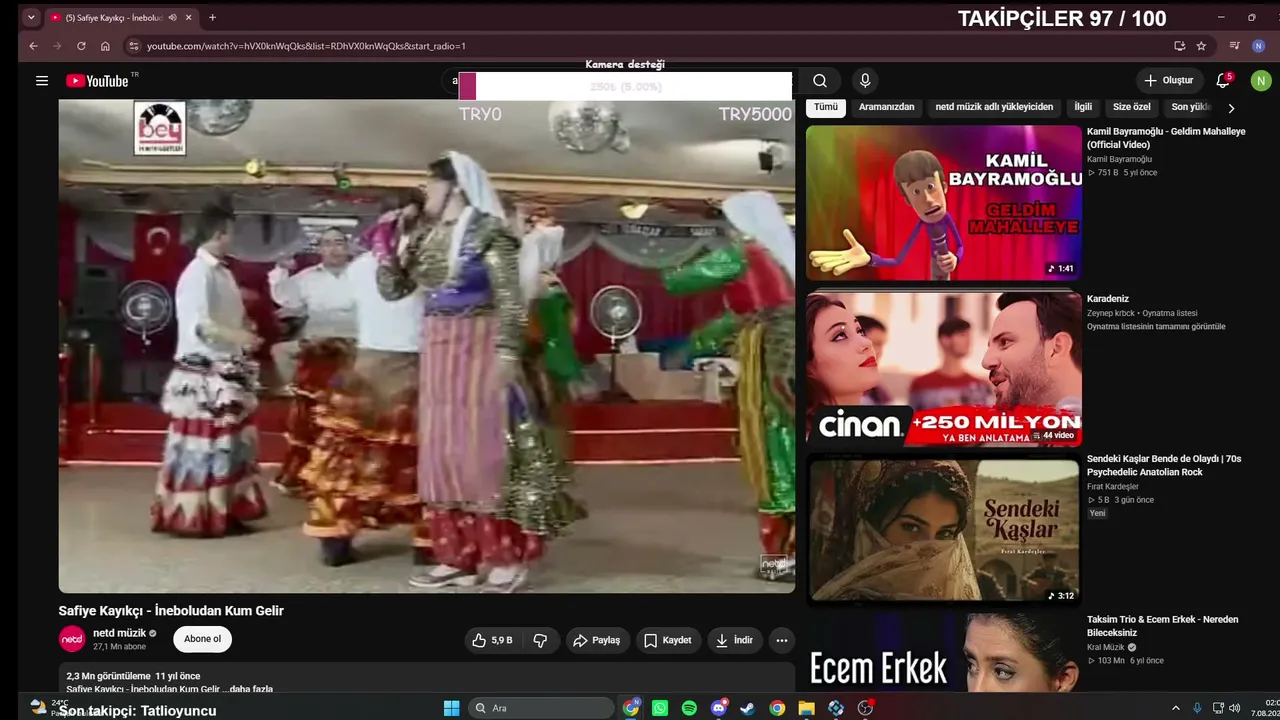The image size is (1280, 720).
Task: Open the volume icon in system tray
Action: point(1235,708)
